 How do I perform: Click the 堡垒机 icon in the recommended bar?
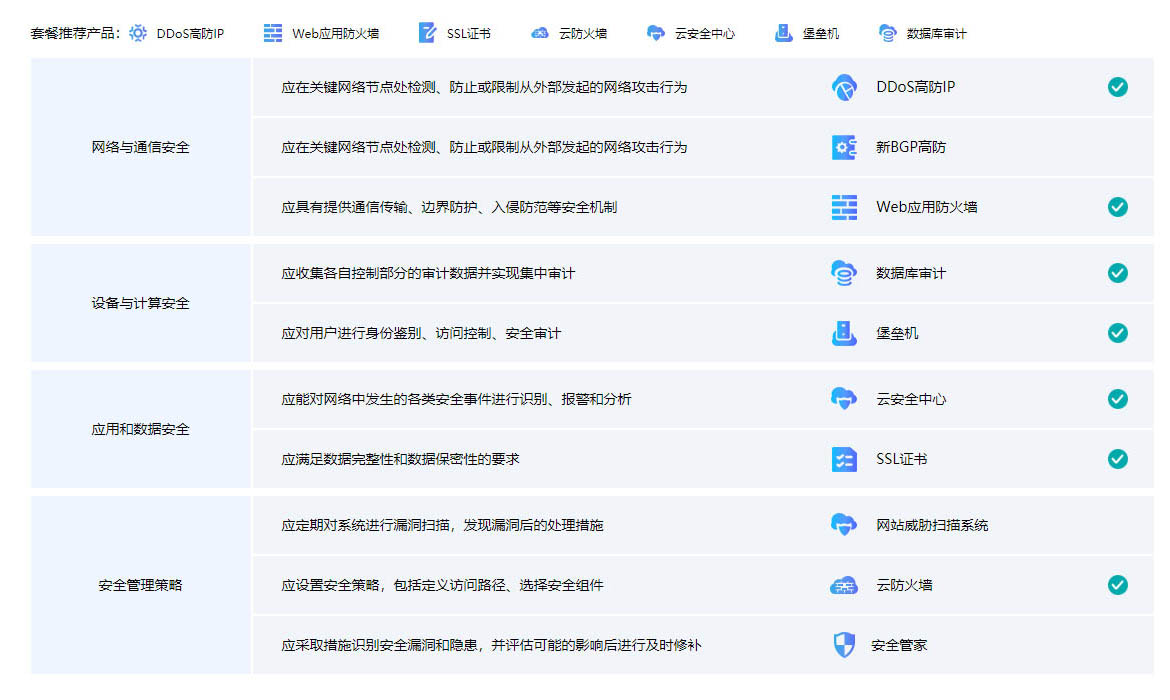point(783,33)
